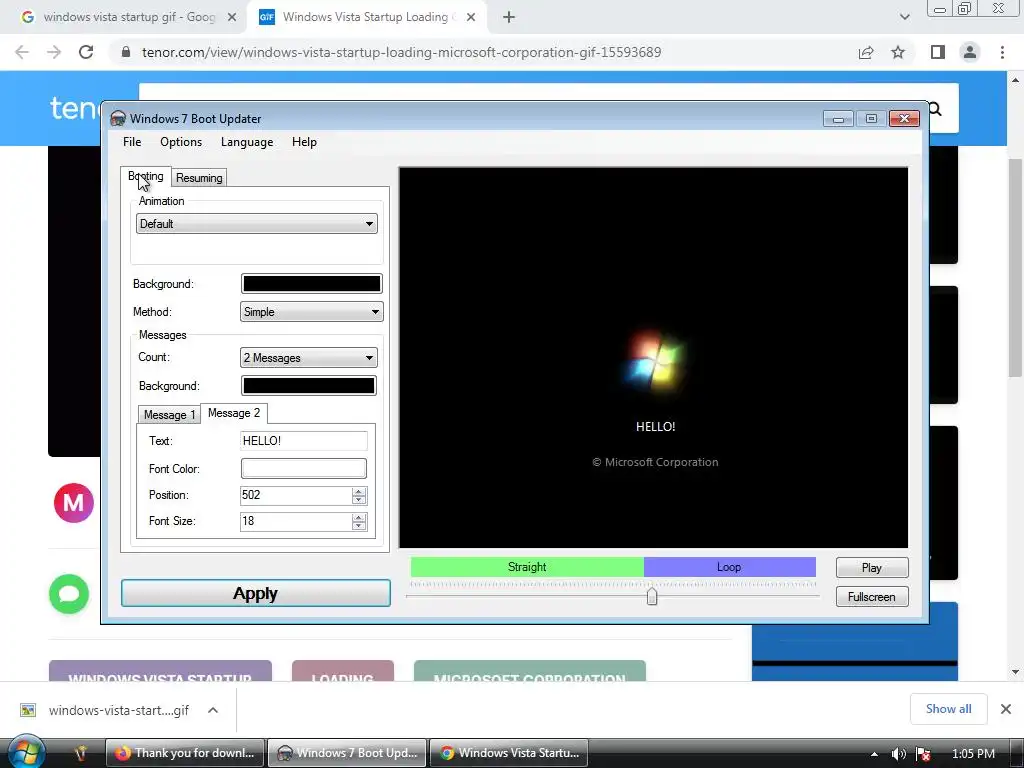Click the Fullscreen button

coord(872,596)
